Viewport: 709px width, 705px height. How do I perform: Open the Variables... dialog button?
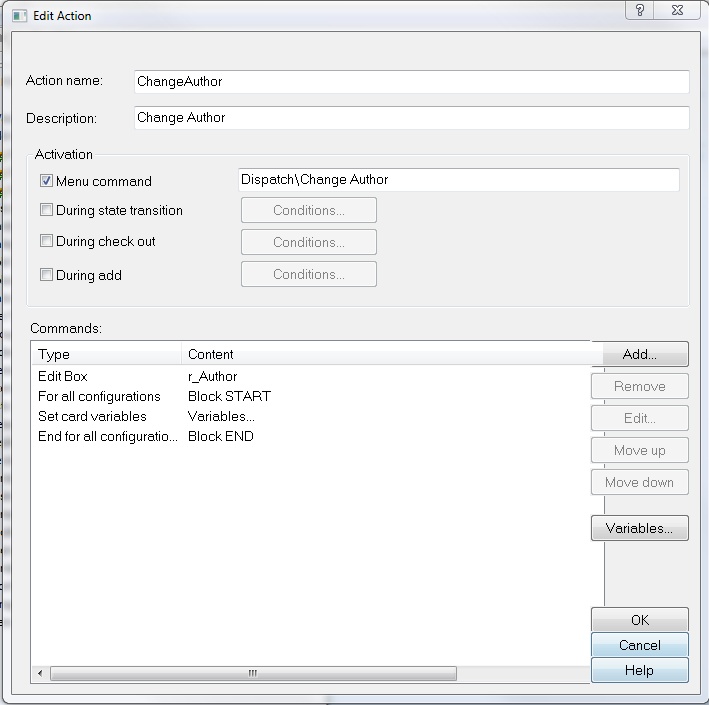[639, 528]
